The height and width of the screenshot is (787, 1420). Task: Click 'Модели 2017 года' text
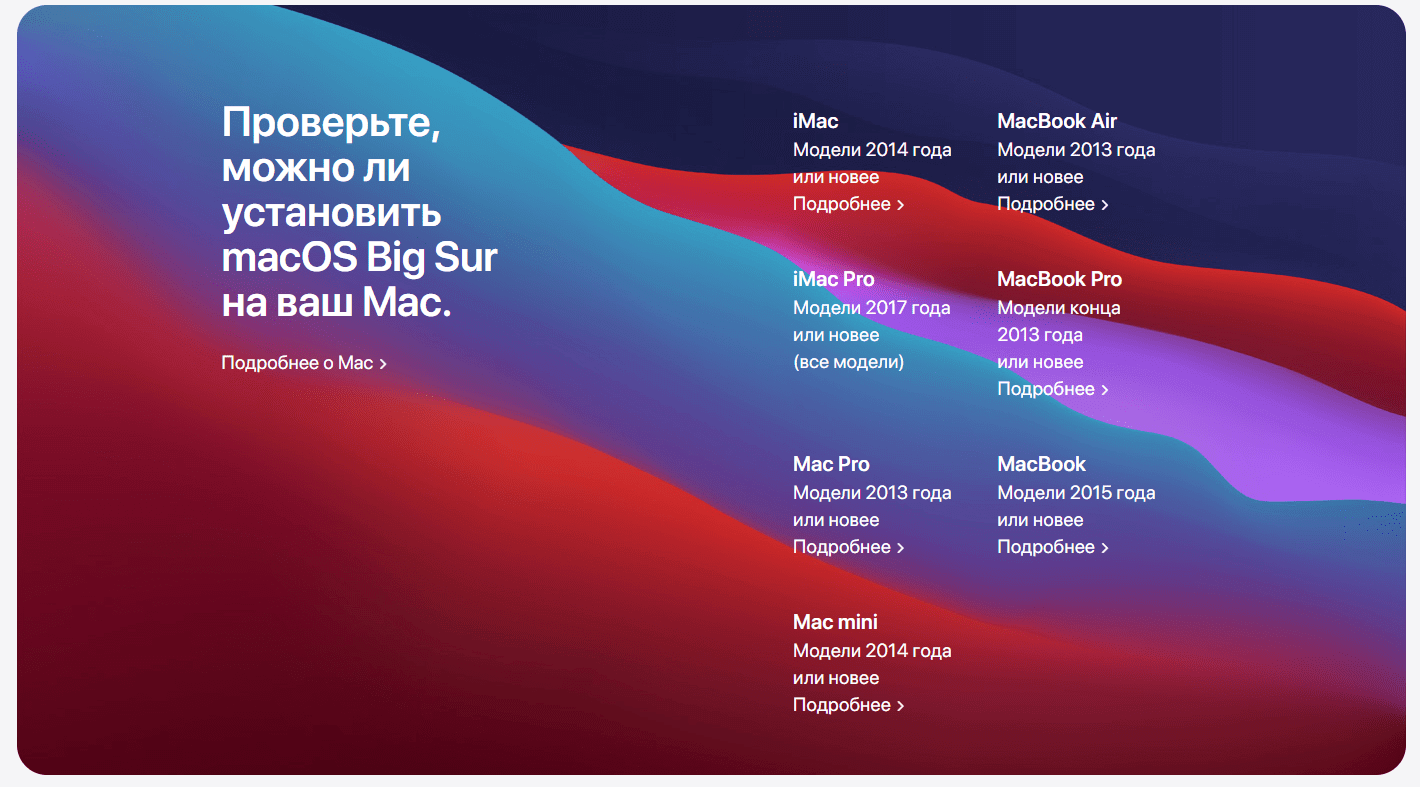coord(872,308)
